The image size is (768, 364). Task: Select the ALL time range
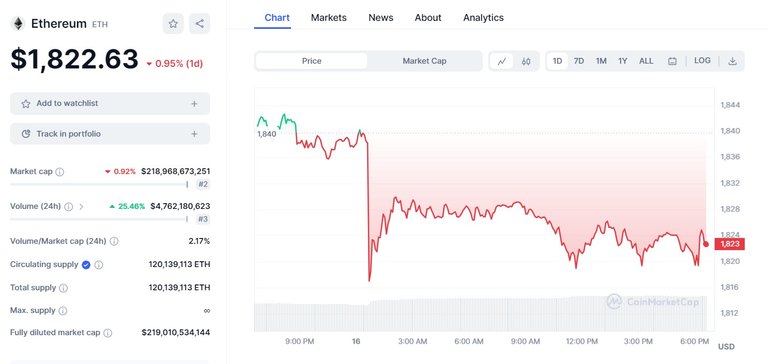(646, 61)
